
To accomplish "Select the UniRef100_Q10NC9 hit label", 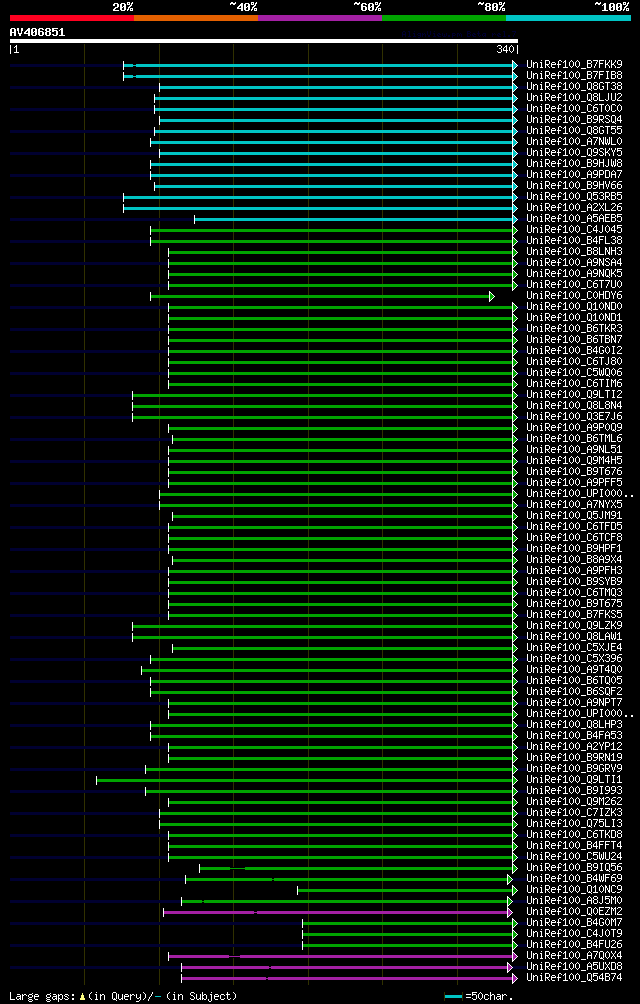I will (x=574, y=889).
